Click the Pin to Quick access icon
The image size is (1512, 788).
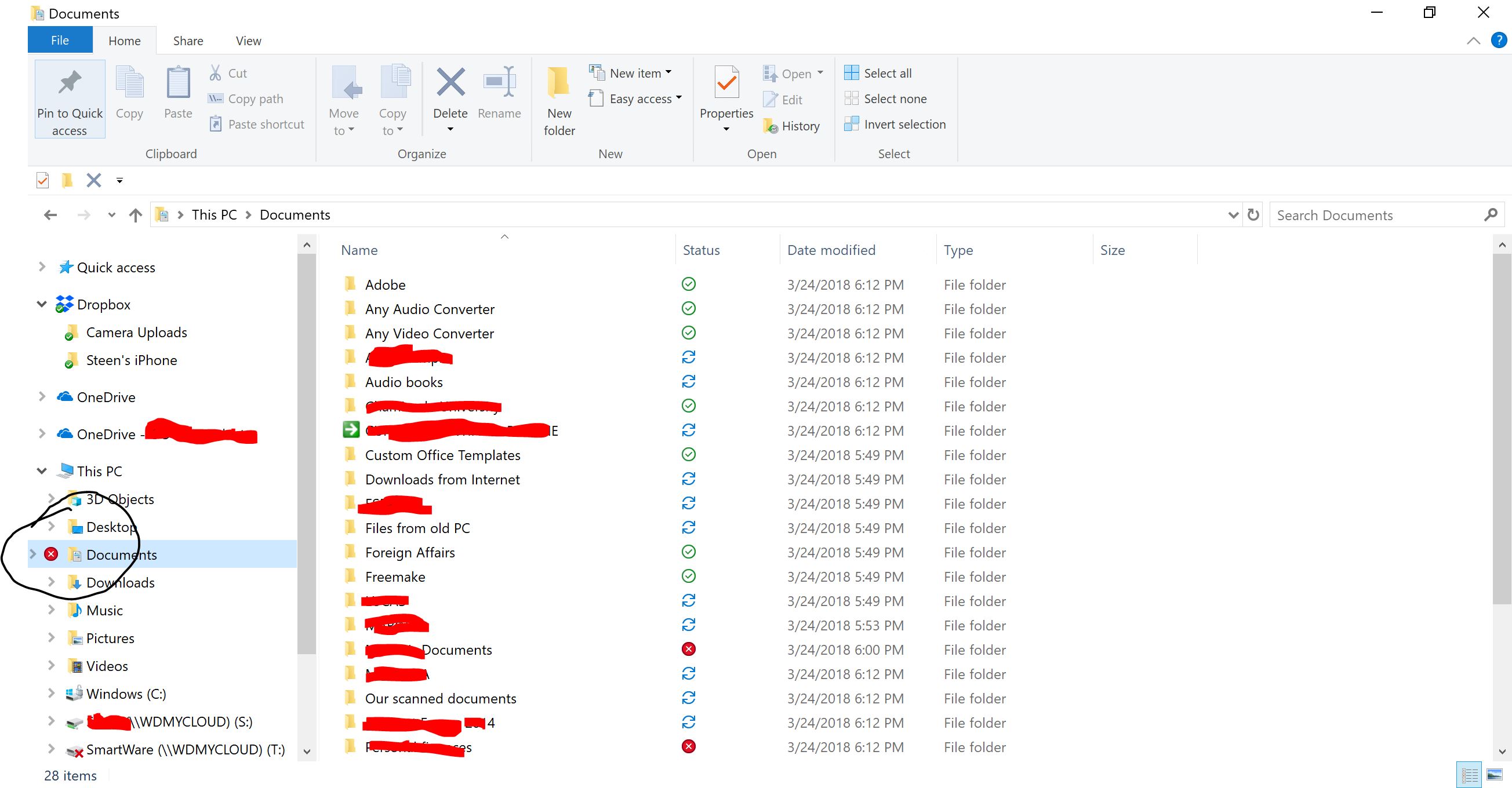pyautogui.click(x=69, y=83)
